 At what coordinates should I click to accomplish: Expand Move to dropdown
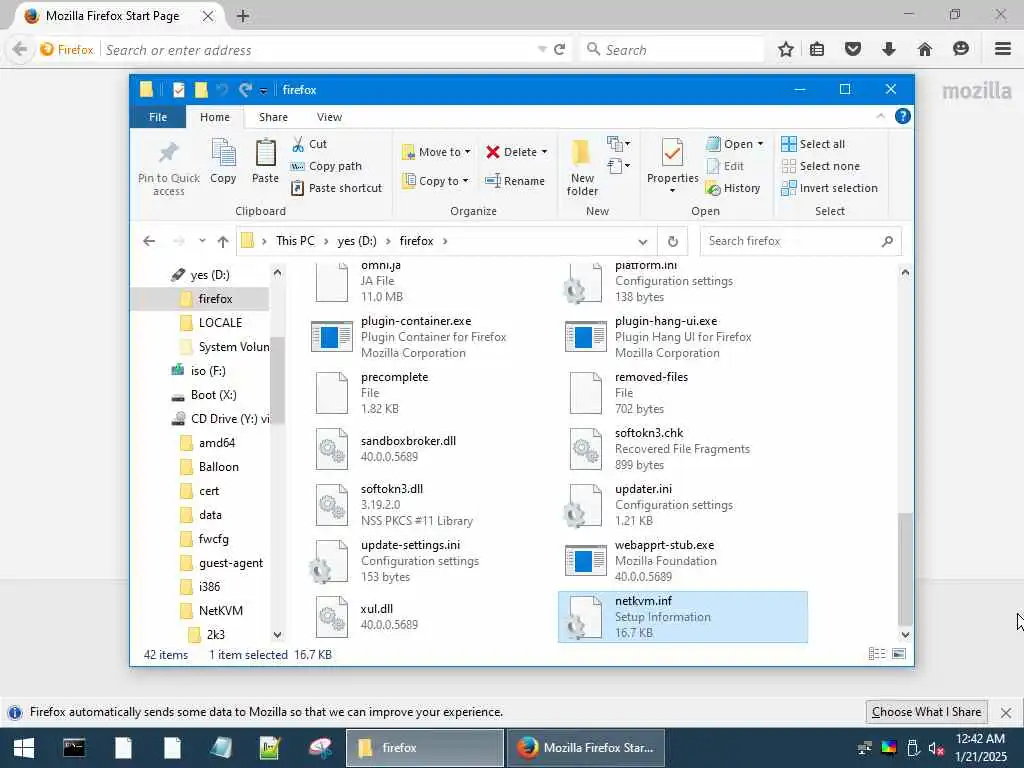(468, 152)
